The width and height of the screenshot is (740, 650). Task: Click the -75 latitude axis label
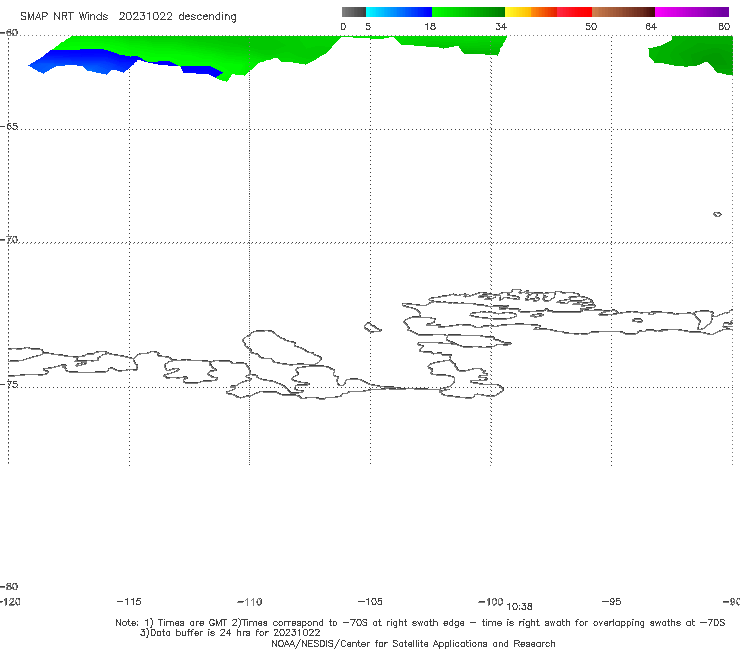tap(9, 384)
